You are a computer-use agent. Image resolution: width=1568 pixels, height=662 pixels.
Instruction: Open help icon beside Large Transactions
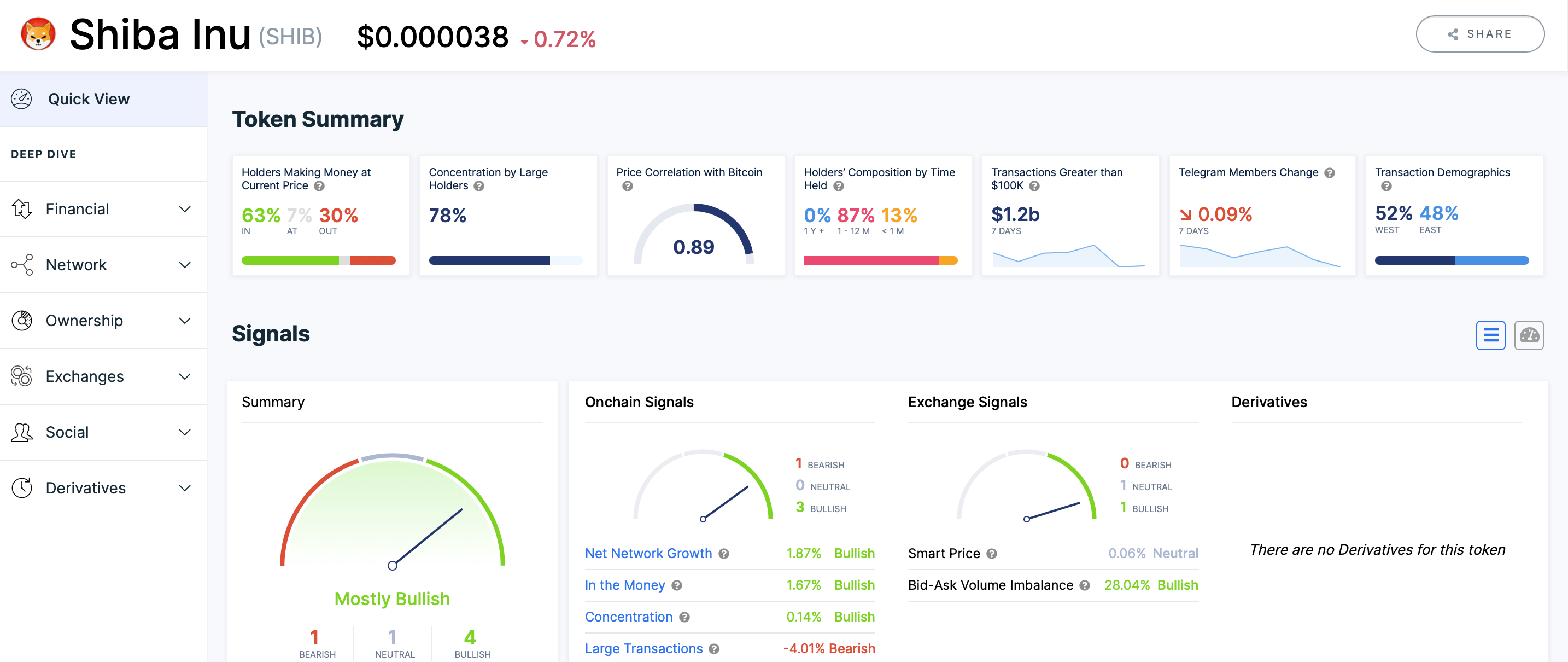pos(714,649)
